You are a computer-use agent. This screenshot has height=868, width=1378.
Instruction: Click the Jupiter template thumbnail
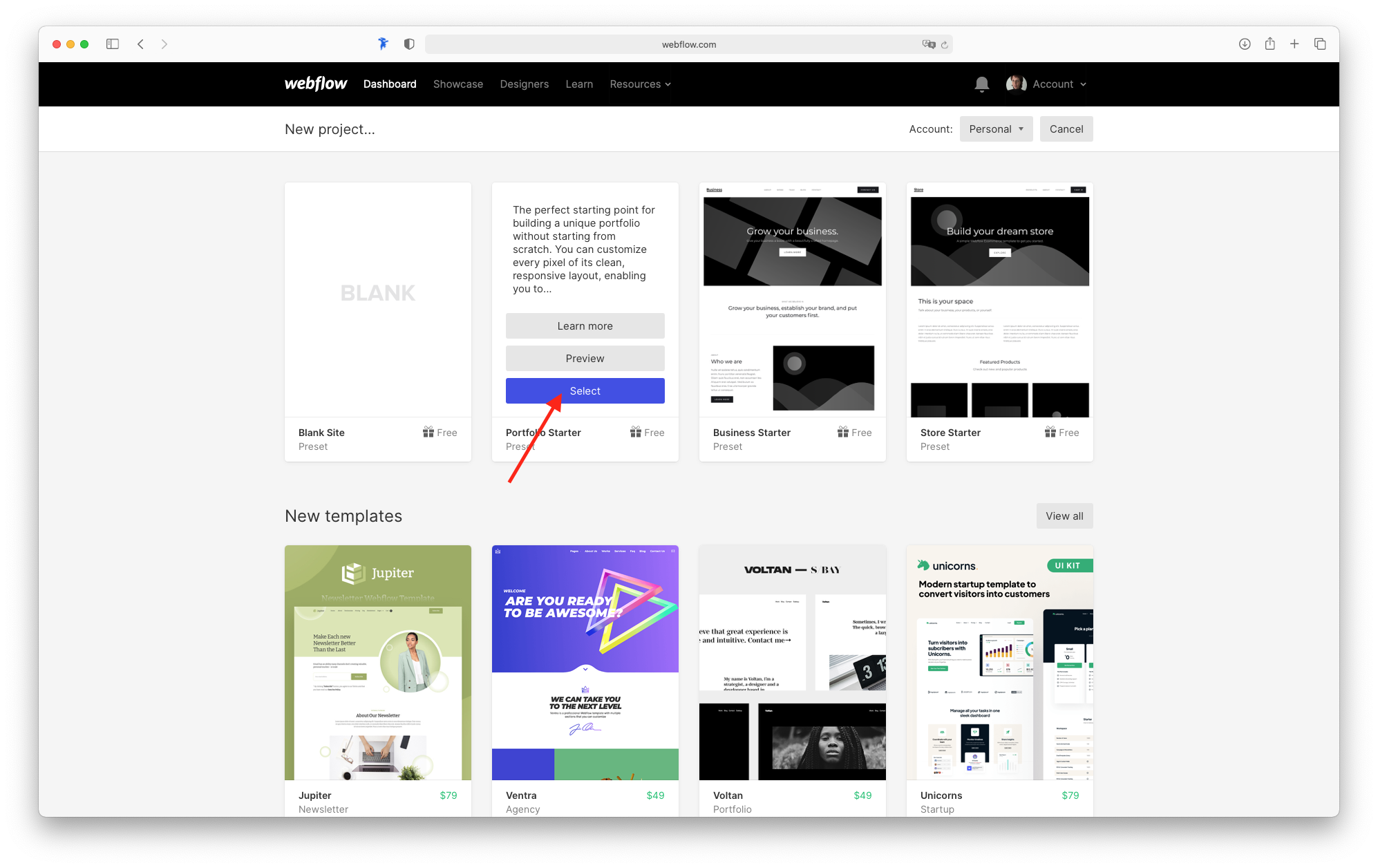point(377,662)
